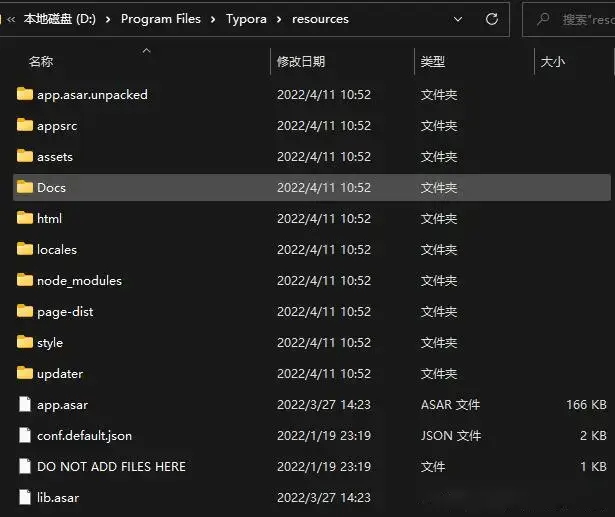
Task: Navigate to Program Files breadcrumb
Action: (x=161, y=19)
